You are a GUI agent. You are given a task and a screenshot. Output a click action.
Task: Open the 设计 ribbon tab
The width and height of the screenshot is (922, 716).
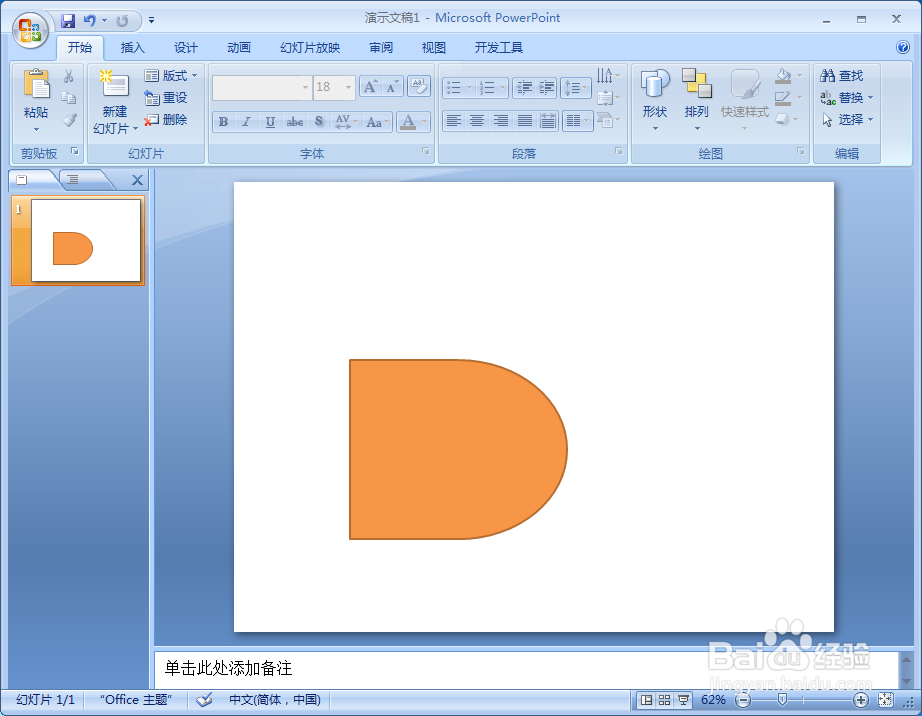coord(185,48)
